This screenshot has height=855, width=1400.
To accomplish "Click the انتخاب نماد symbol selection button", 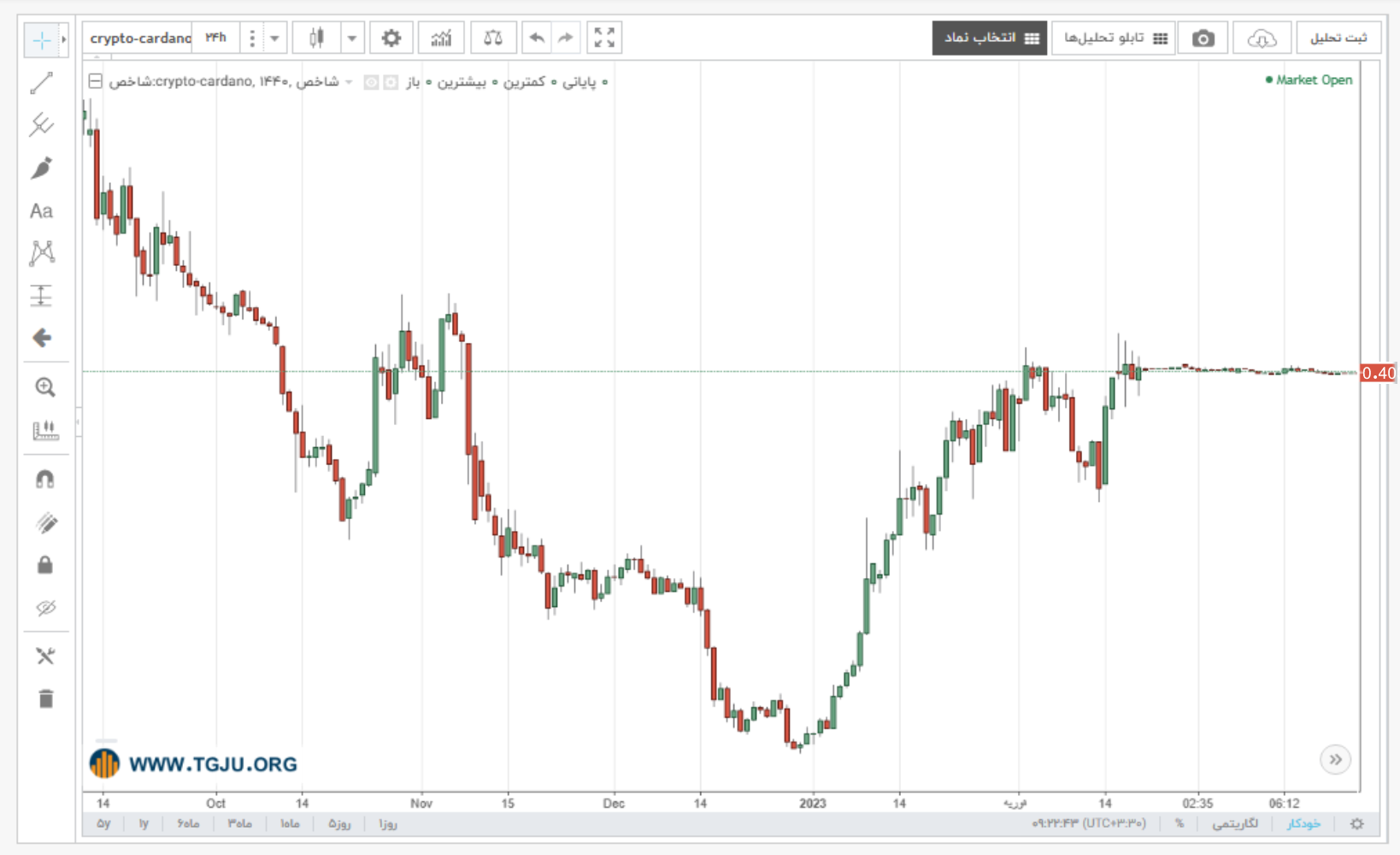I will [989, 38].
